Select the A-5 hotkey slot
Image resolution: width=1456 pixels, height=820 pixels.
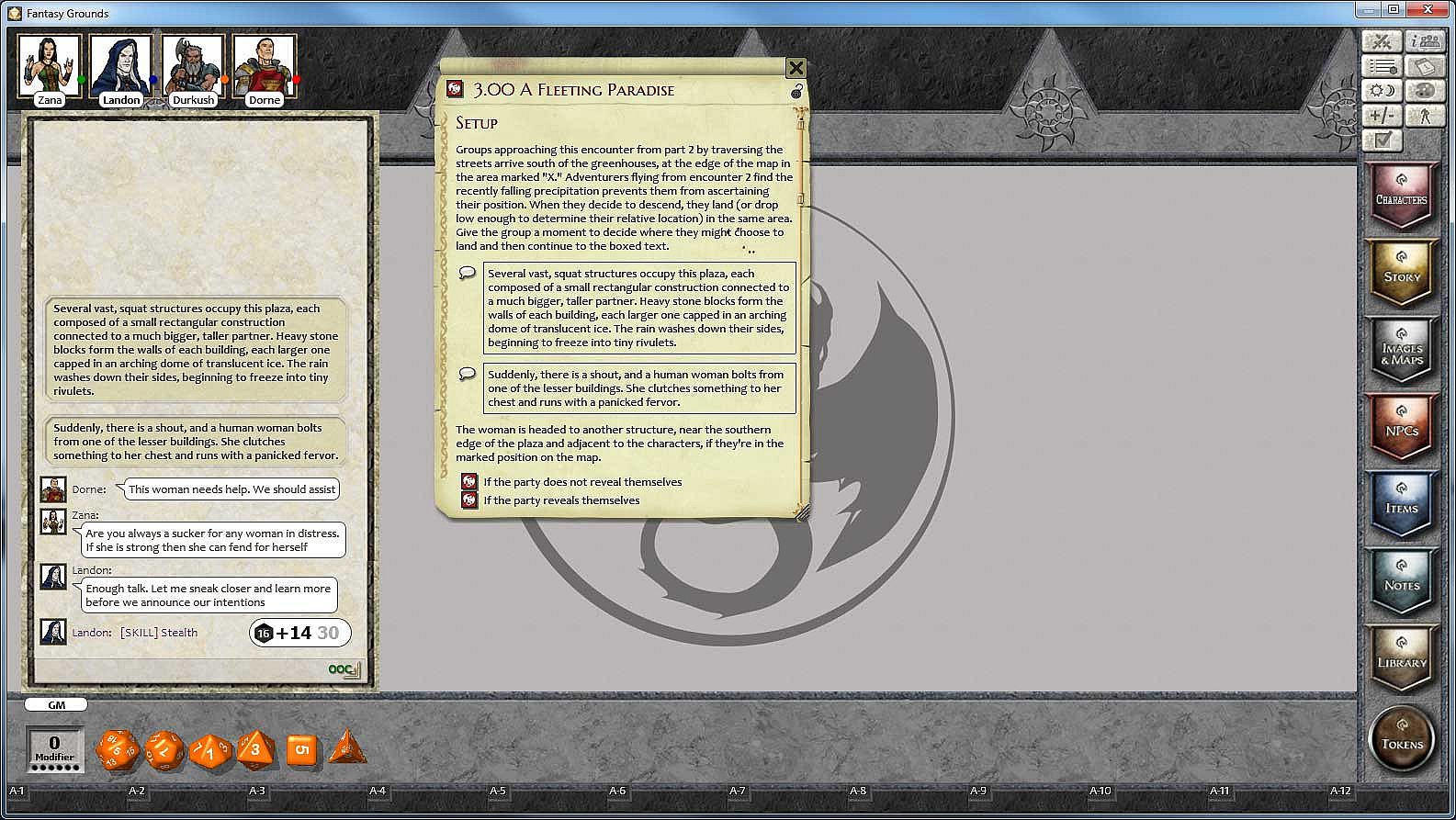[497, 791]
